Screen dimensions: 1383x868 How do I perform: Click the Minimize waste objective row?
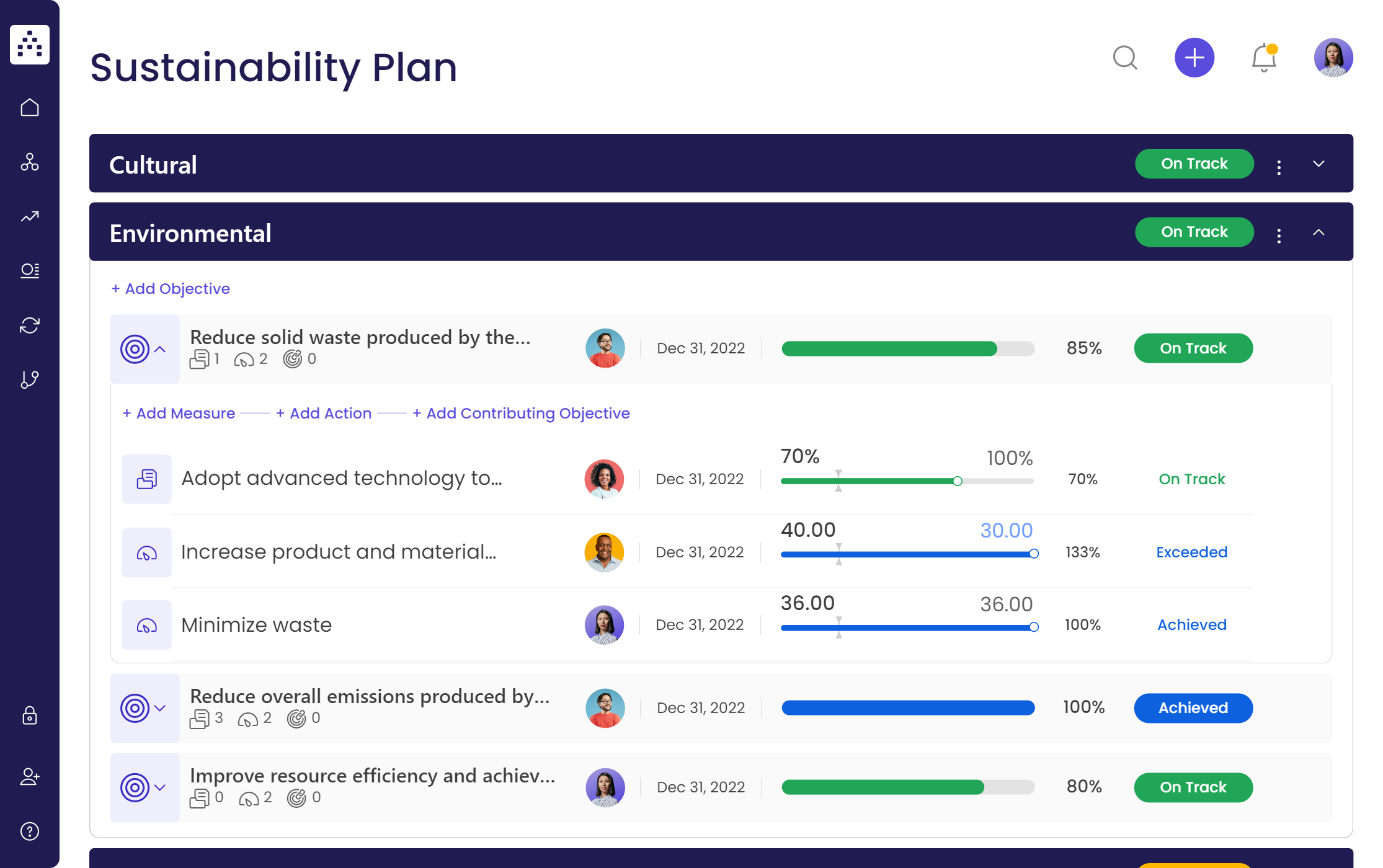(255, 625)
